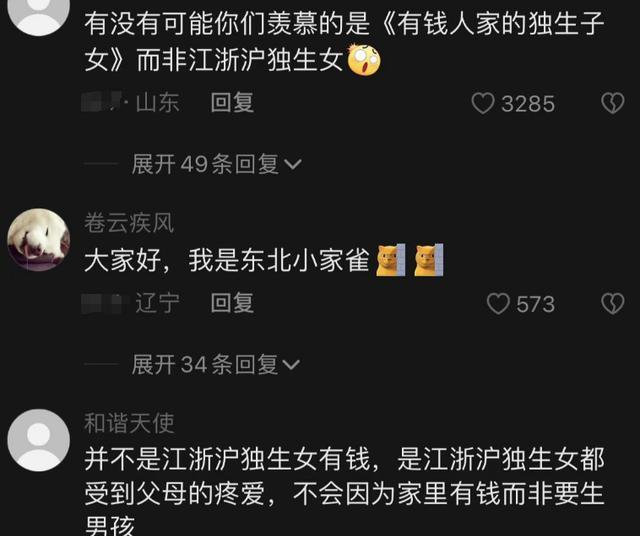Tap the shocked face emoji
The height and width of the screenshot is (536, 640).
(364, 60)
